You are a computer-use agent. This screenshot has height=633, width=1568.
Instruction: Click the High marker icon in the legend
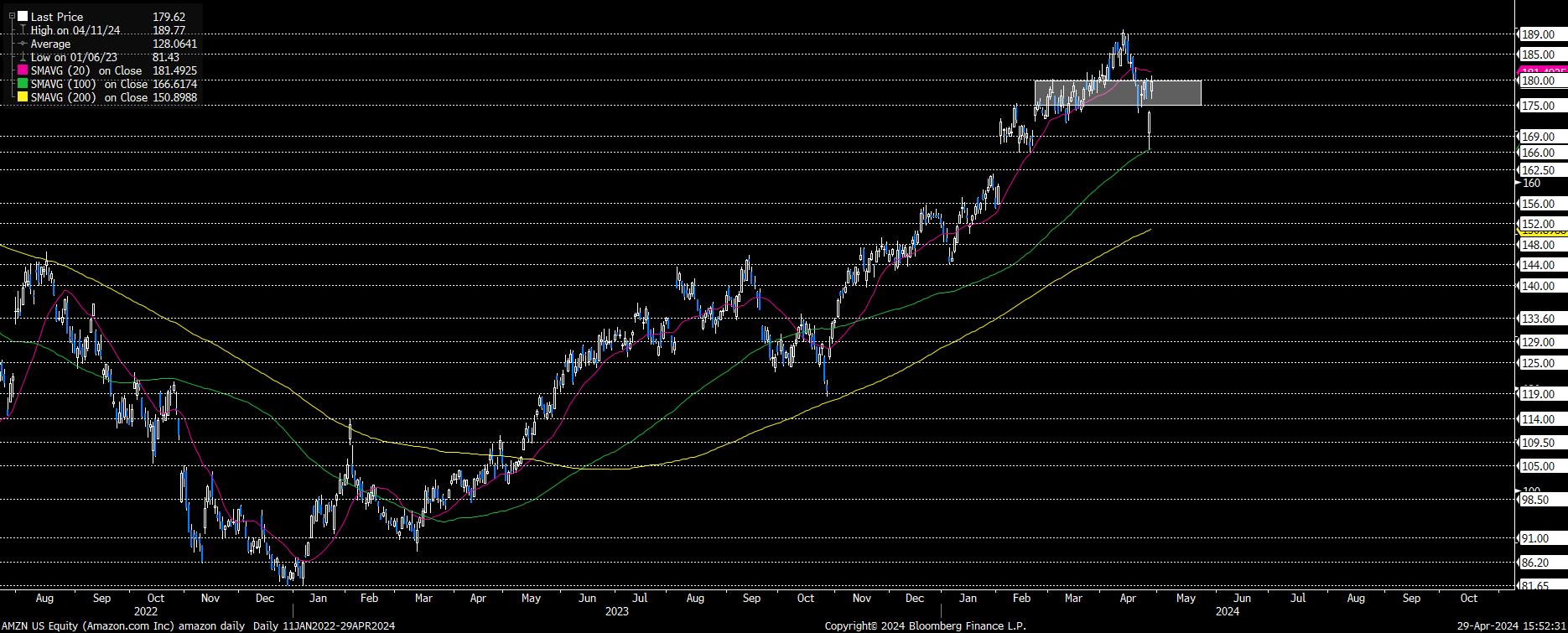coord(23,30)
